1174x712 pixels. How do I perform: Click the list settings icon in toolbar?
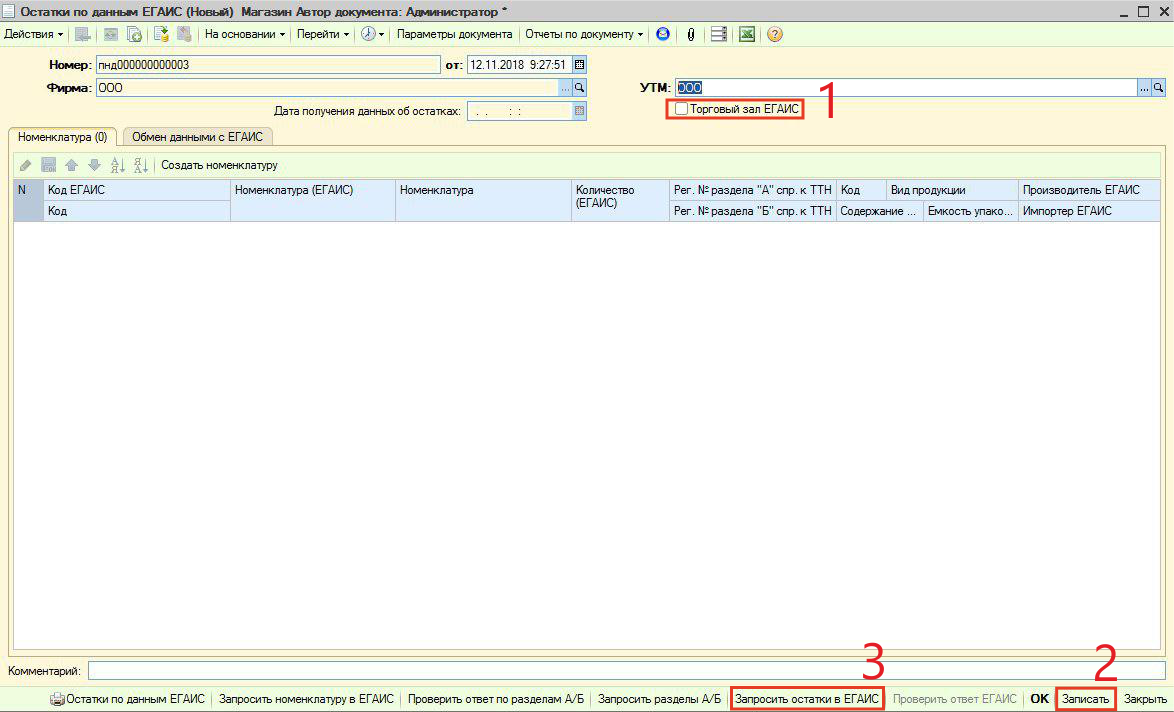(x=719, y=34)
